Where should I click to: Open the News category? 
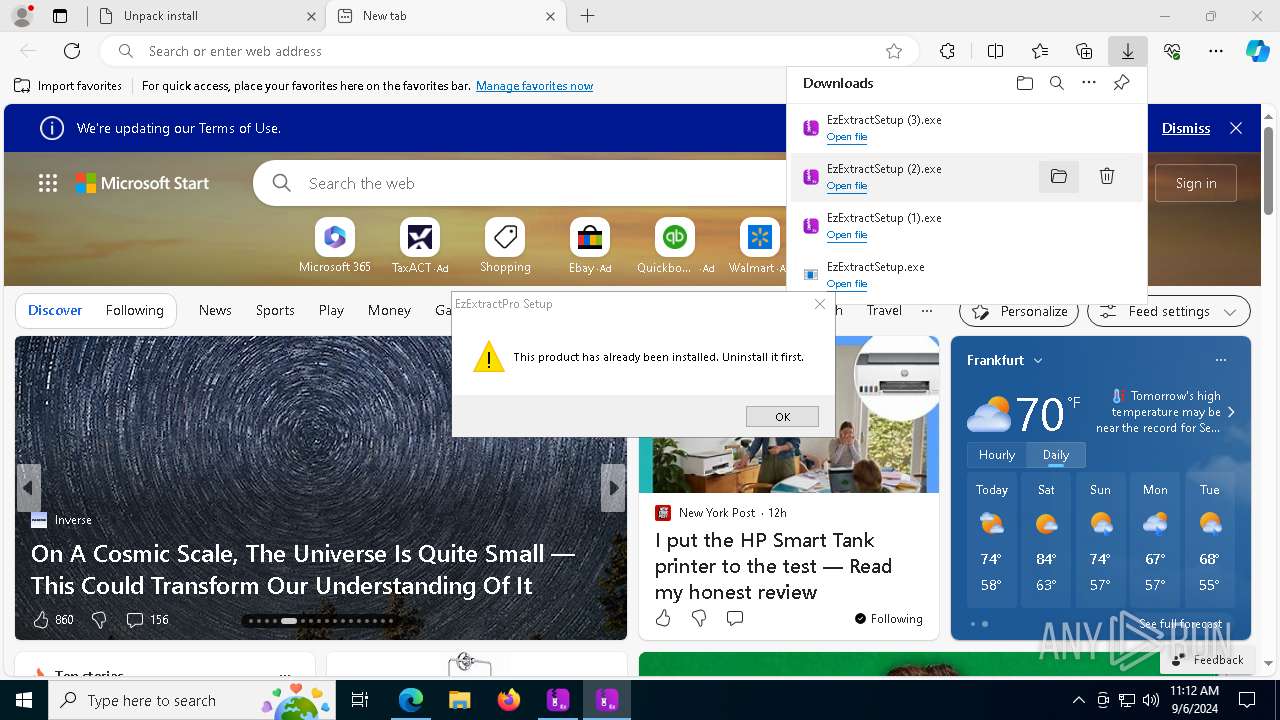click(x=215, y=311)
